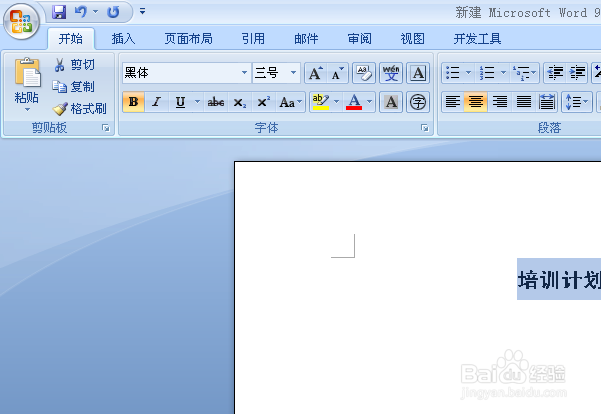Open the 开发工具 tab
This screenshot has width=601, height=414.
pyautogui.click(x=477, y=39)
